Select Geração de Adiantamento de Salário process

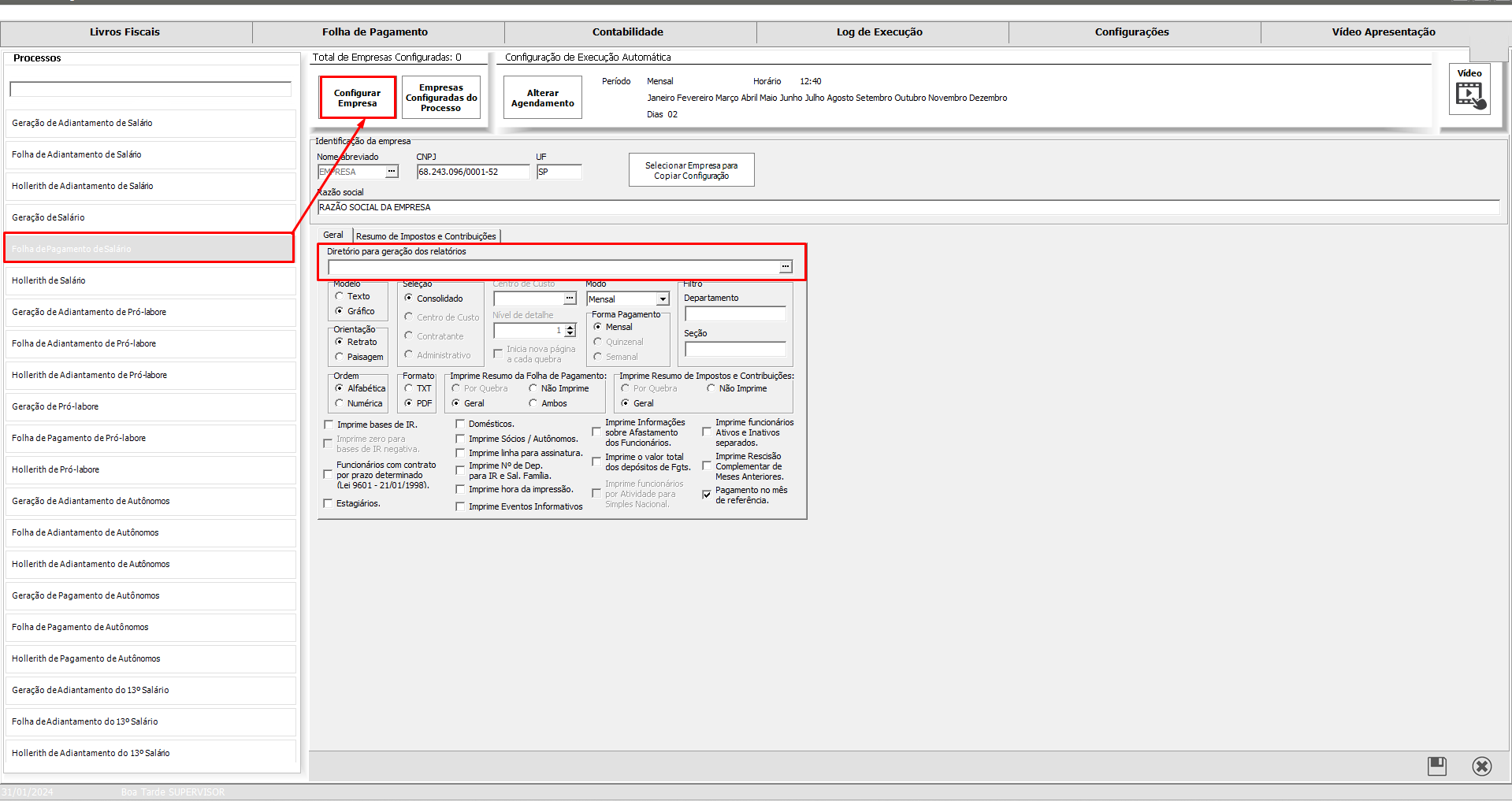coord(150,123)
